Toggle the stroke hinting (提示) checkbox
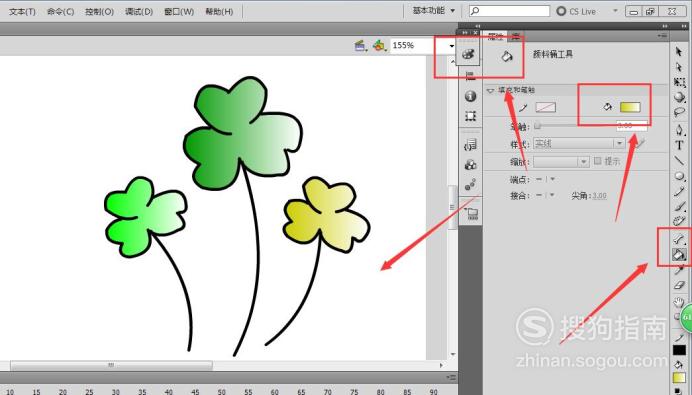Image resolution: width=692 pixels, height=395 pixels. tap(598, 161)
